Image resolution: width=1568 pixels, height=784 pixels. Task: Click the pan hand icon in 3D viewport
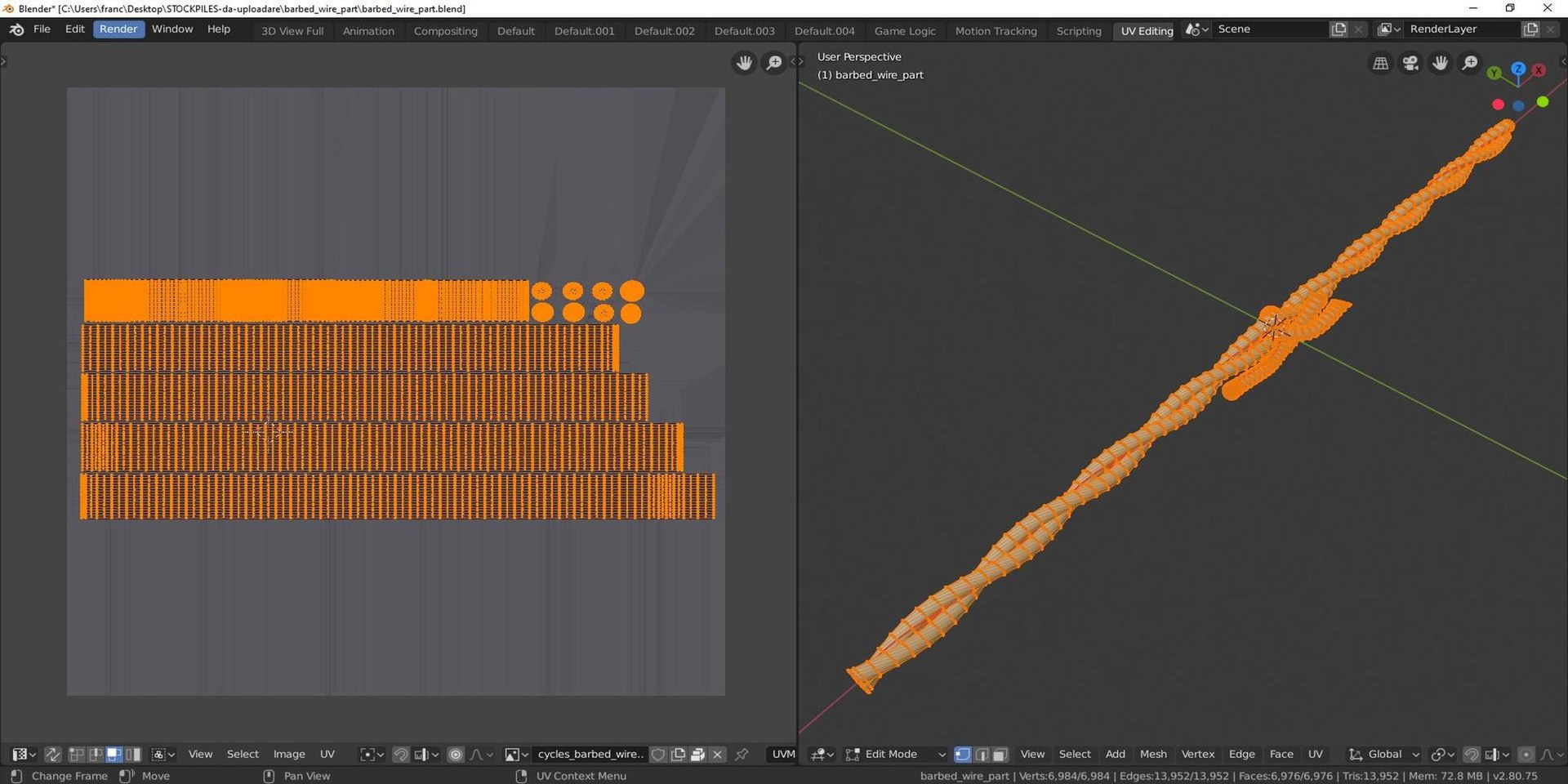[x=1441, y=63]
